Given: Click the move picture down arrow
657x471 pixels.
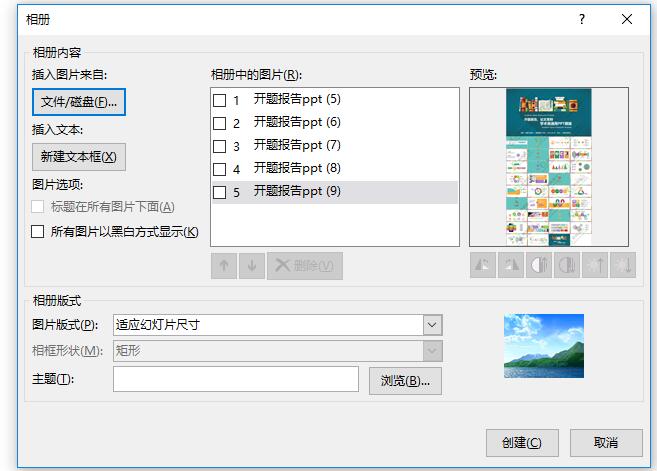Looking at the screenshot, I should 252,266.
